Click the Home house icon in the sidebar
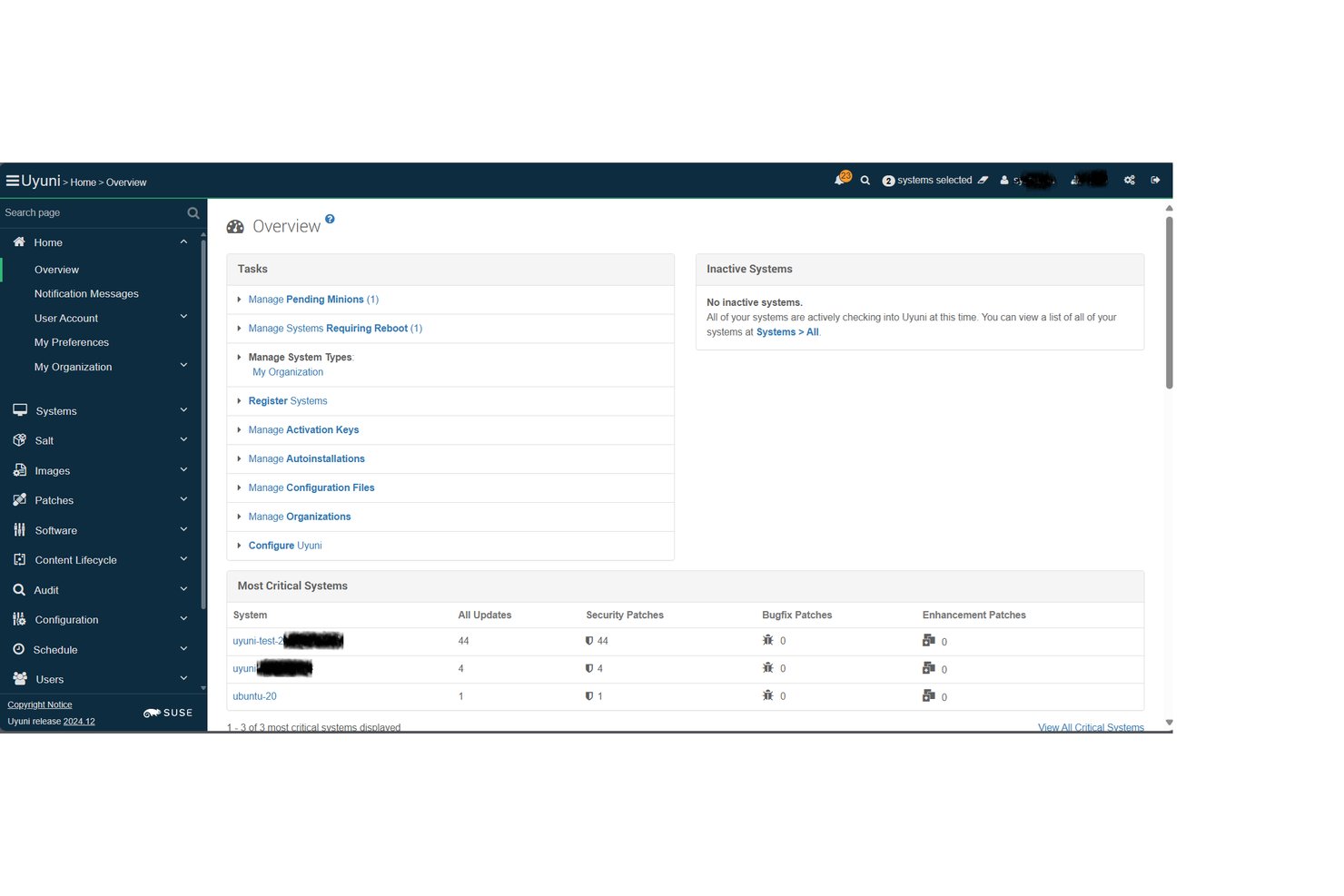 click(19, 241)
